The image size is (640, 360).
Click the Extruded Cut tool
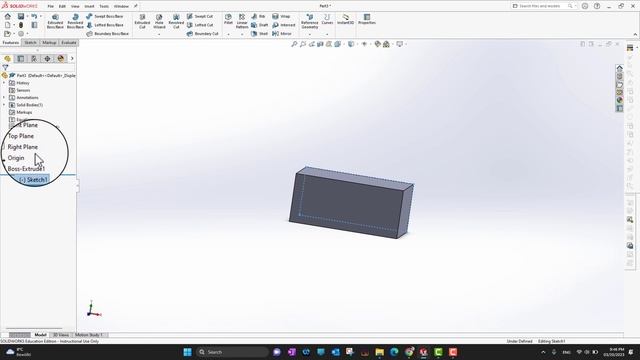142,21
